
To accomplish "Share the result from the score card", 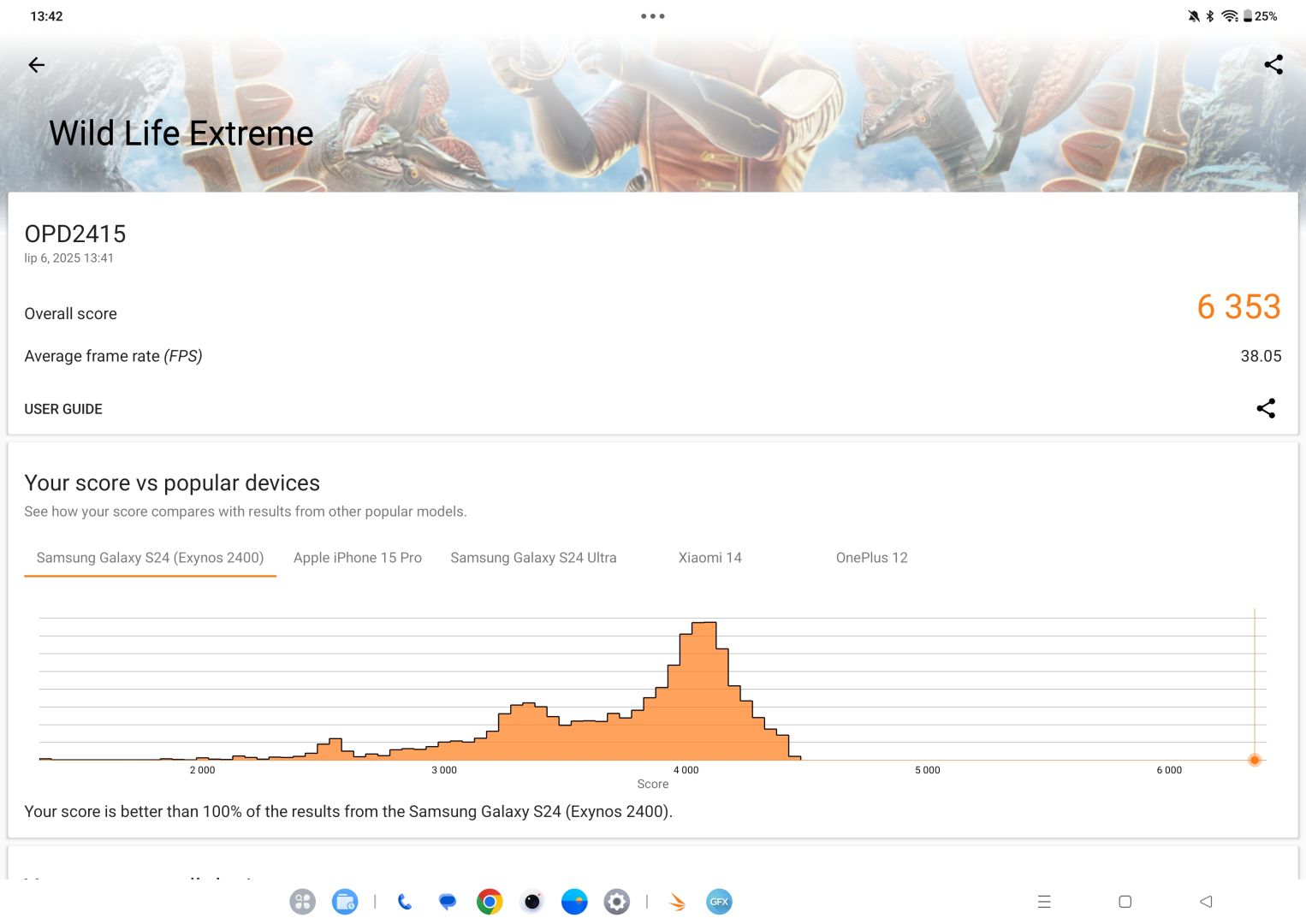I will coord(1266,408).
